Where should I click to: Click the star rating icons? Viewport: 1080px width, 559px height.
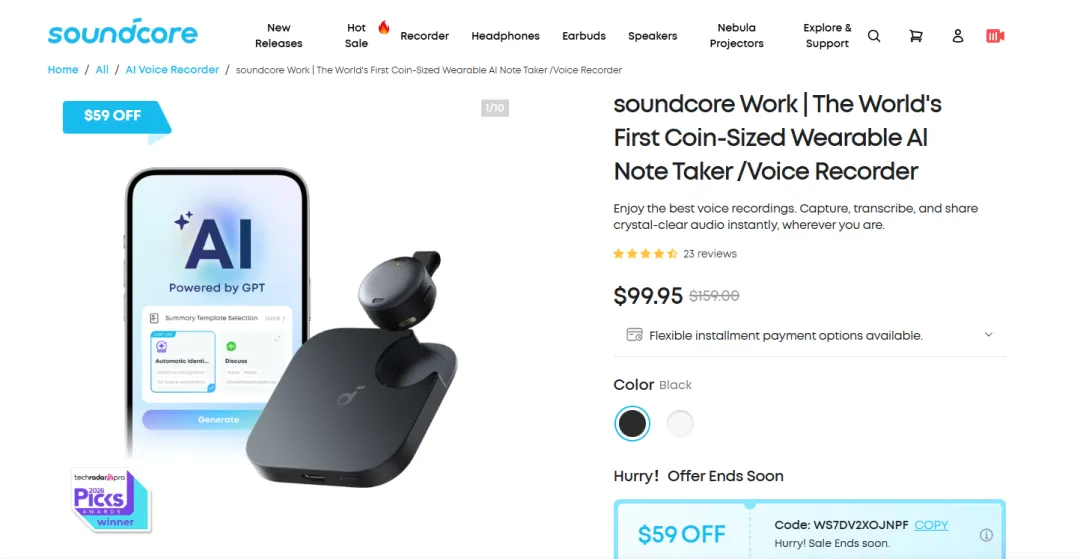coord(645,254)
